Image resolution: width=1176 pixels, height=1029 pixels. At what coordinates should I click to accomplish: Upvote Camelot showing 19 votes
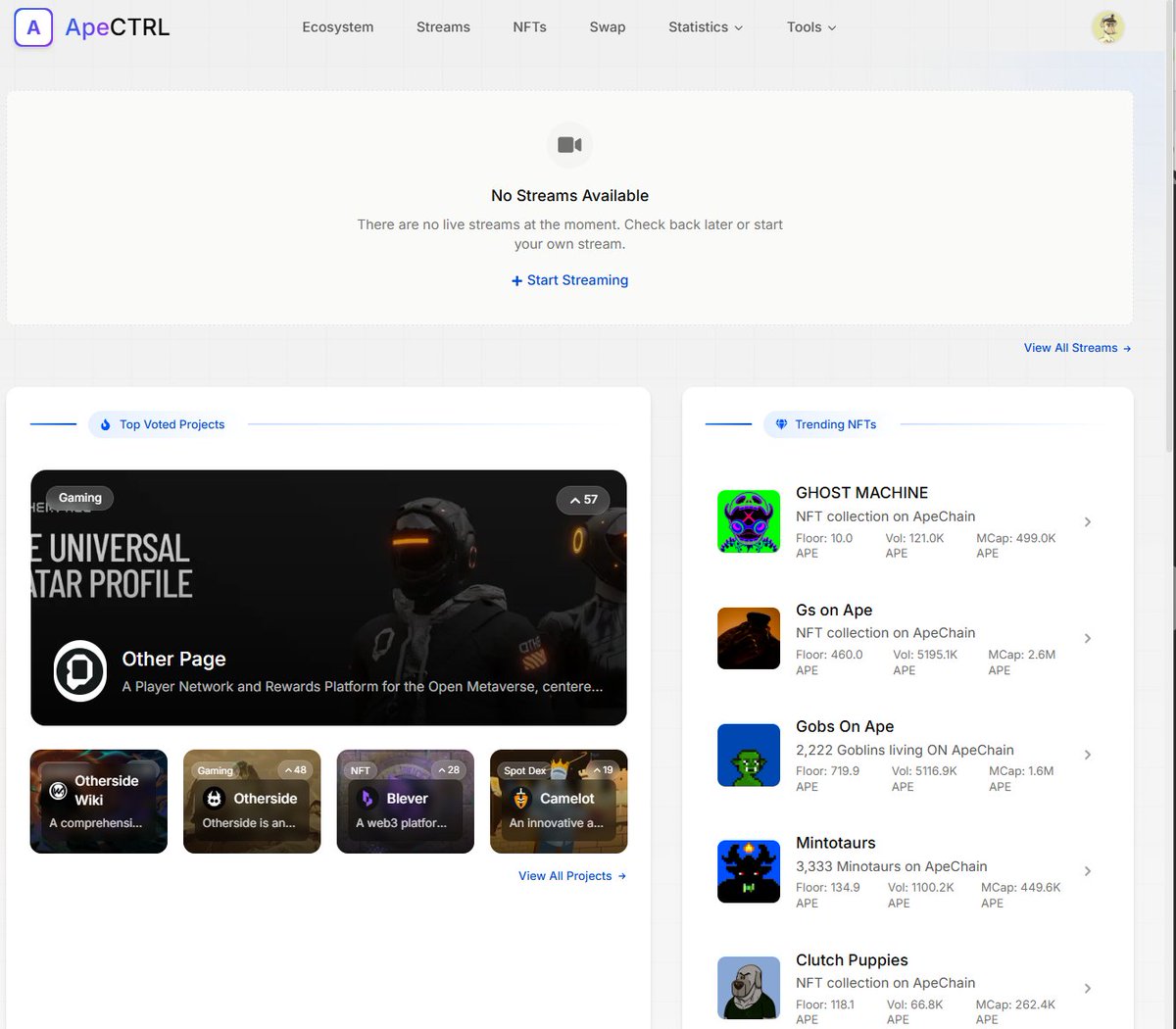tap(603, 769)
